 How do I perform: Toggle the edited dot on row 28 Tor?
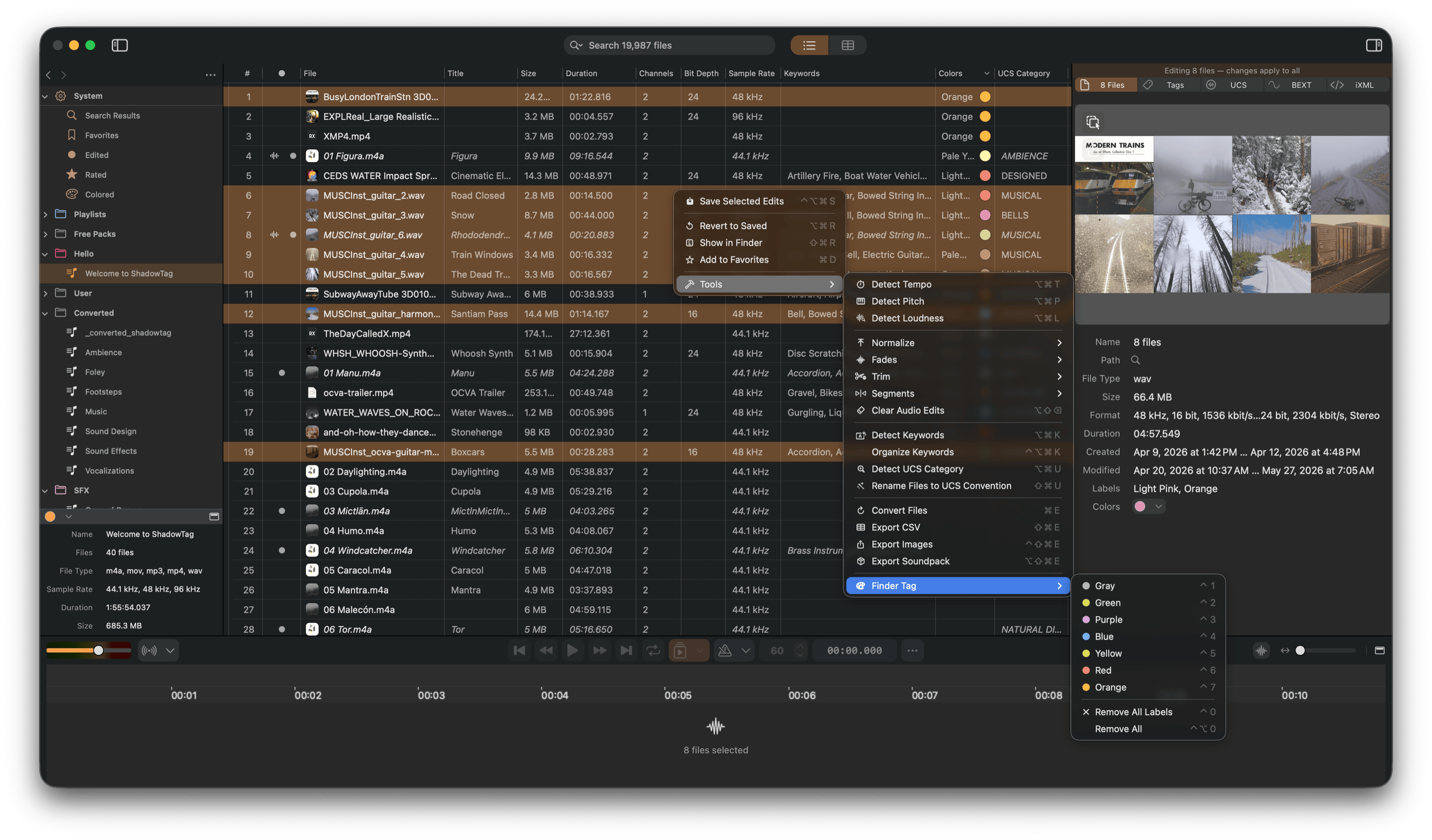click(282, 629)
